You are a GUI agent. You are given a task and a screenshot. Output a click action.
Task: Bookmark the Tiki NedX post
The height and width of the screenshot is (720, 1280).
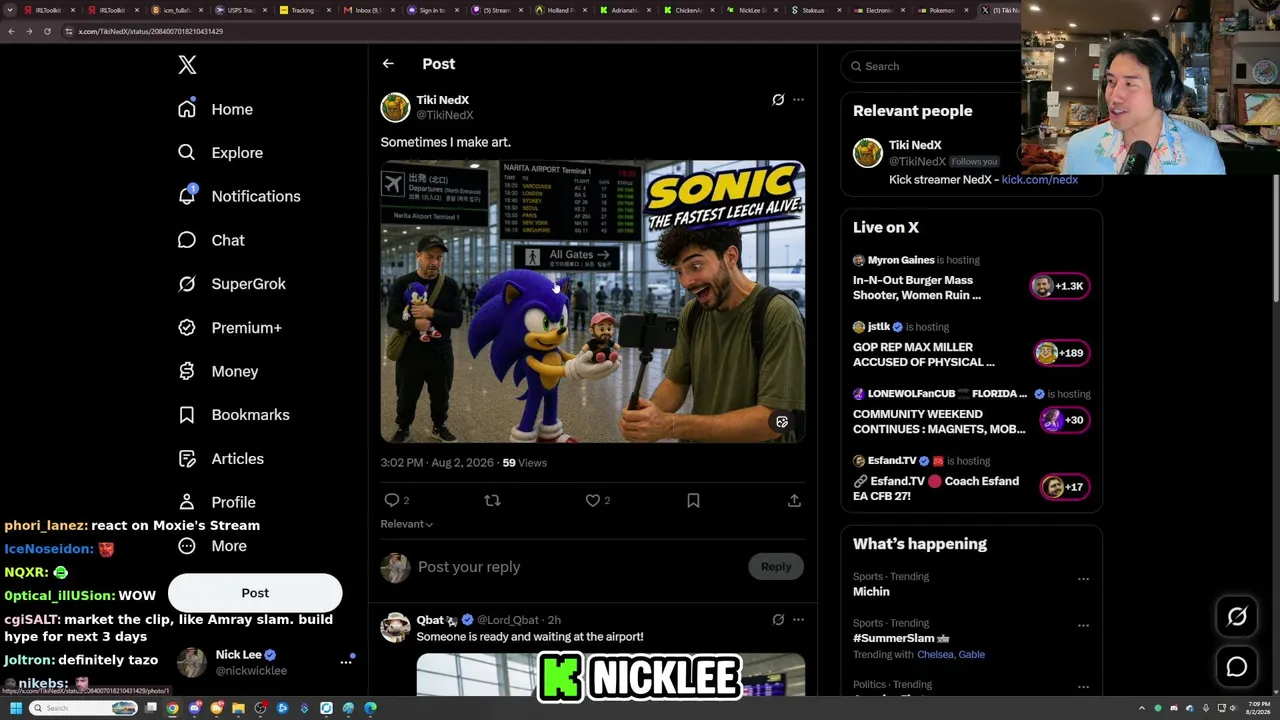point(693,500)
